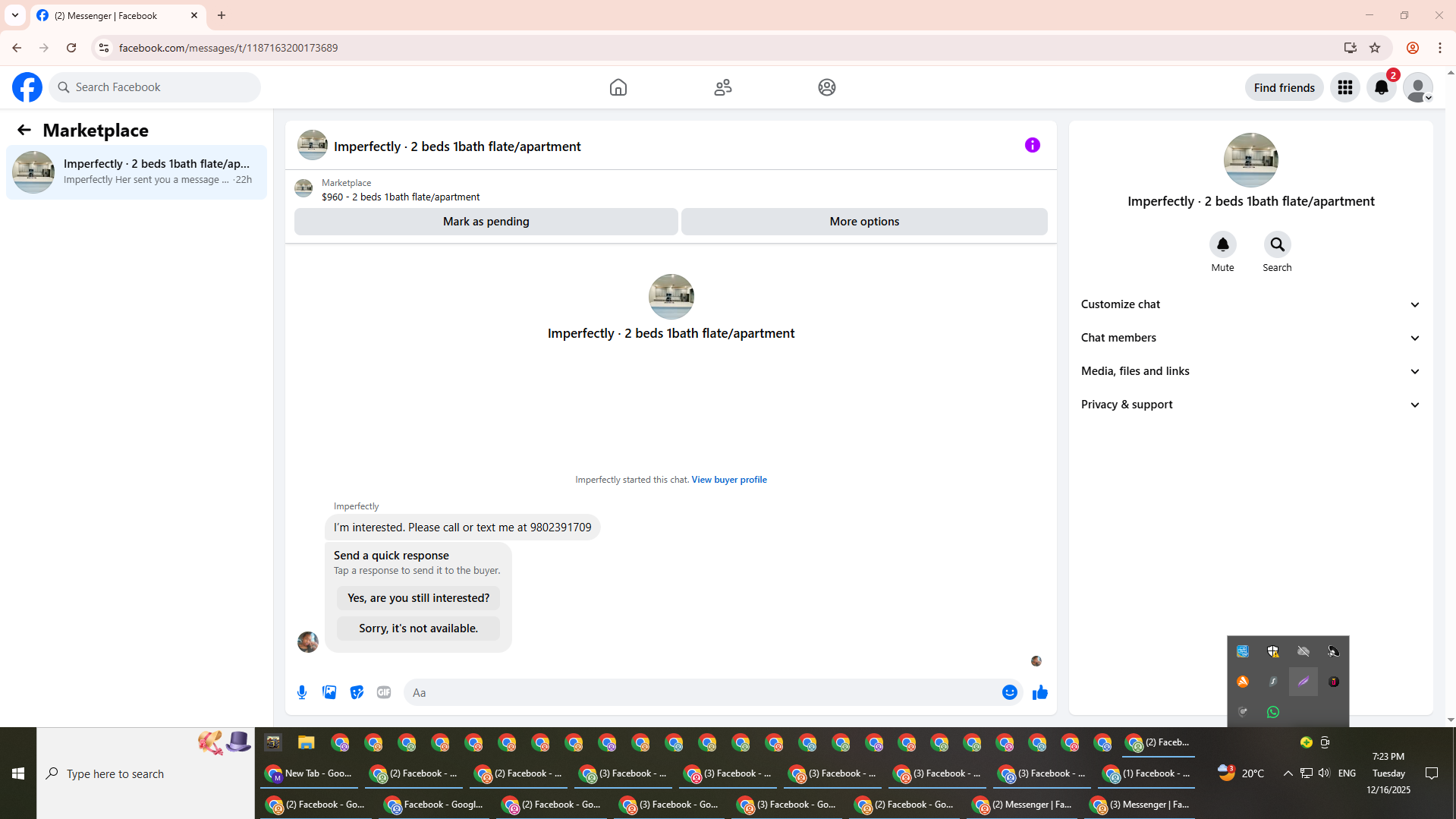Open the Windows notification center

[1432, 773]
